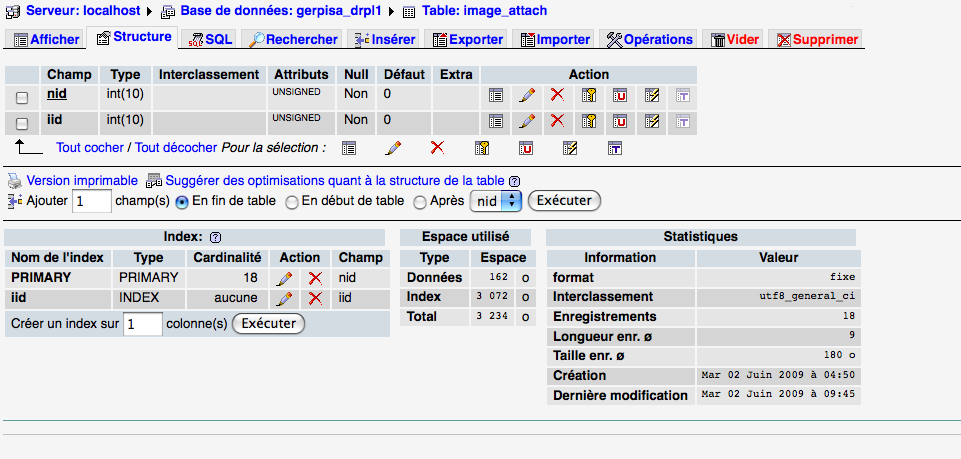Click unique index icon in nid row
This screenshot has width=961, height=459.
pyautogui.click(x=620, y=95)
